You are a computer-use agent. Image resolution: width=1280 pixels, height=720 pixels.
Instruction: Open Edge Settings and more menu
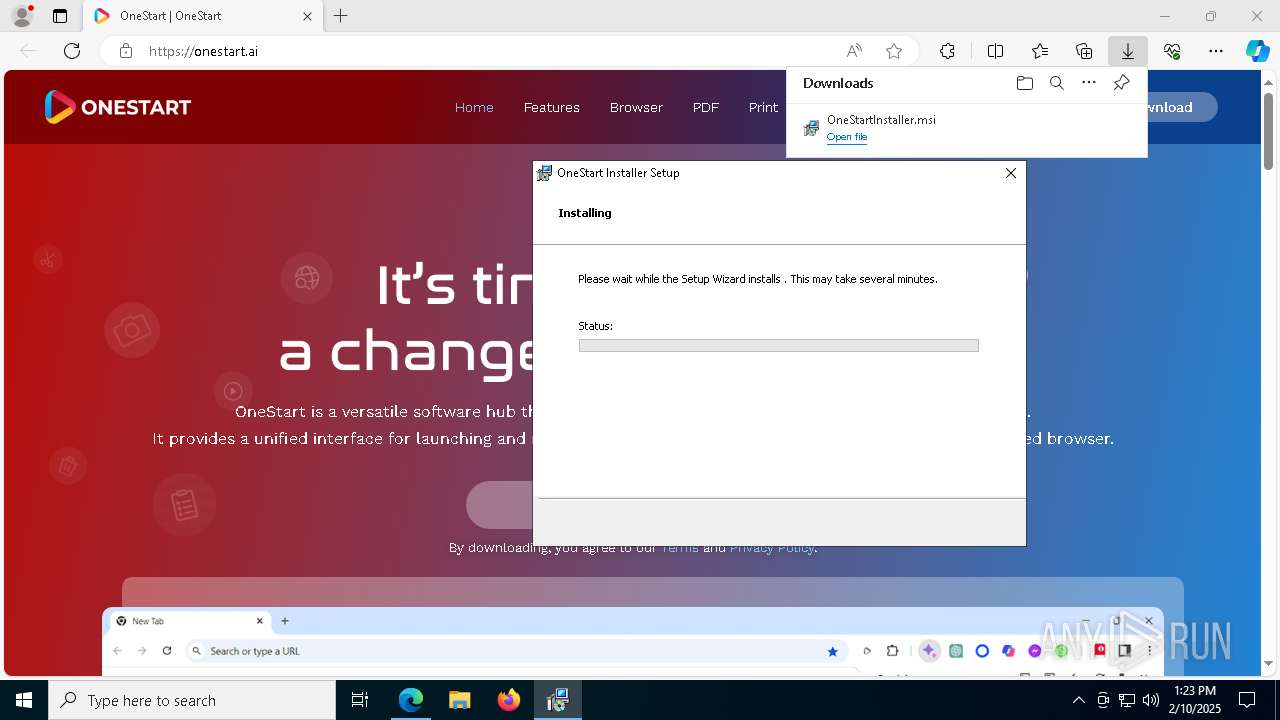[x=1216, y=51]
